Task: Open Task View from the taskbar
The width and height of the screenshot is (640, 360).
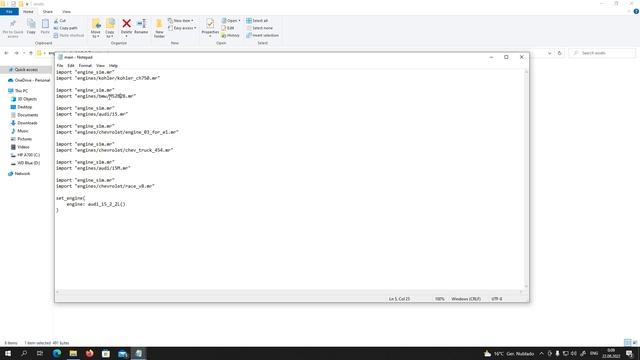Action: point(40,353)
